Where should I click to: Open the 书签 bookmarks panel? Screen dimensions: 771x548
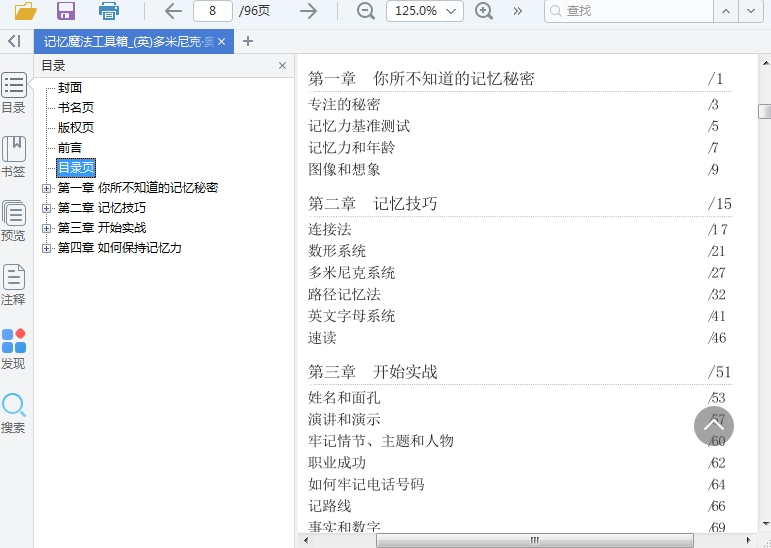14,157
